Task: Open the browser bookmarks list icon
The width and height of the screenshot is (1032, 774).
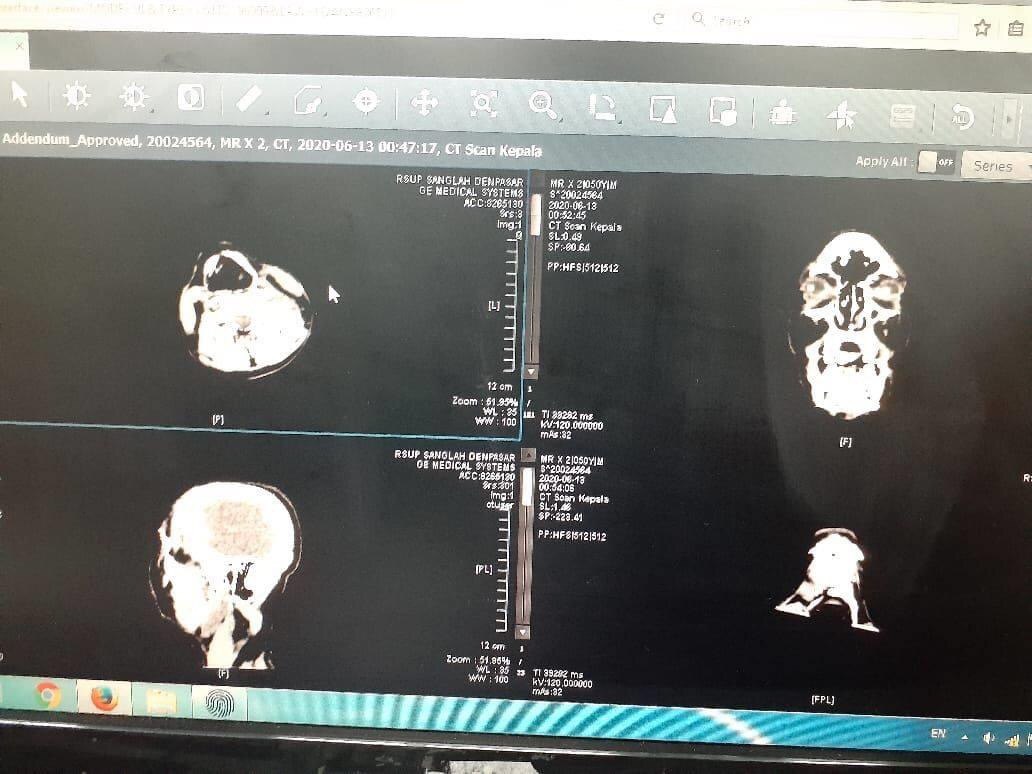Action: [1017, 28]
